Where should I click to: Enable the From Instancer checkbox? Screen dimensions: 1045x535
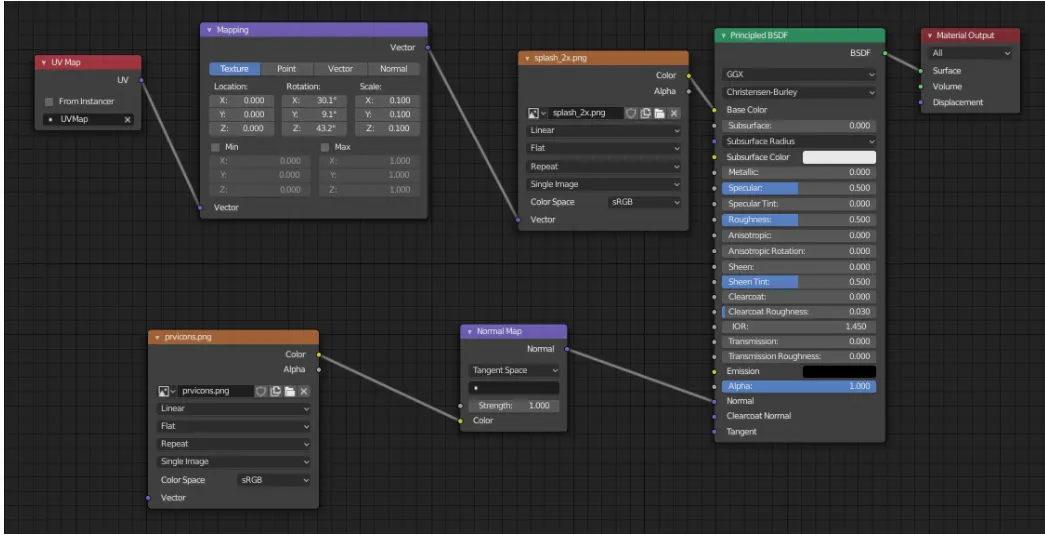coord(49,101)
